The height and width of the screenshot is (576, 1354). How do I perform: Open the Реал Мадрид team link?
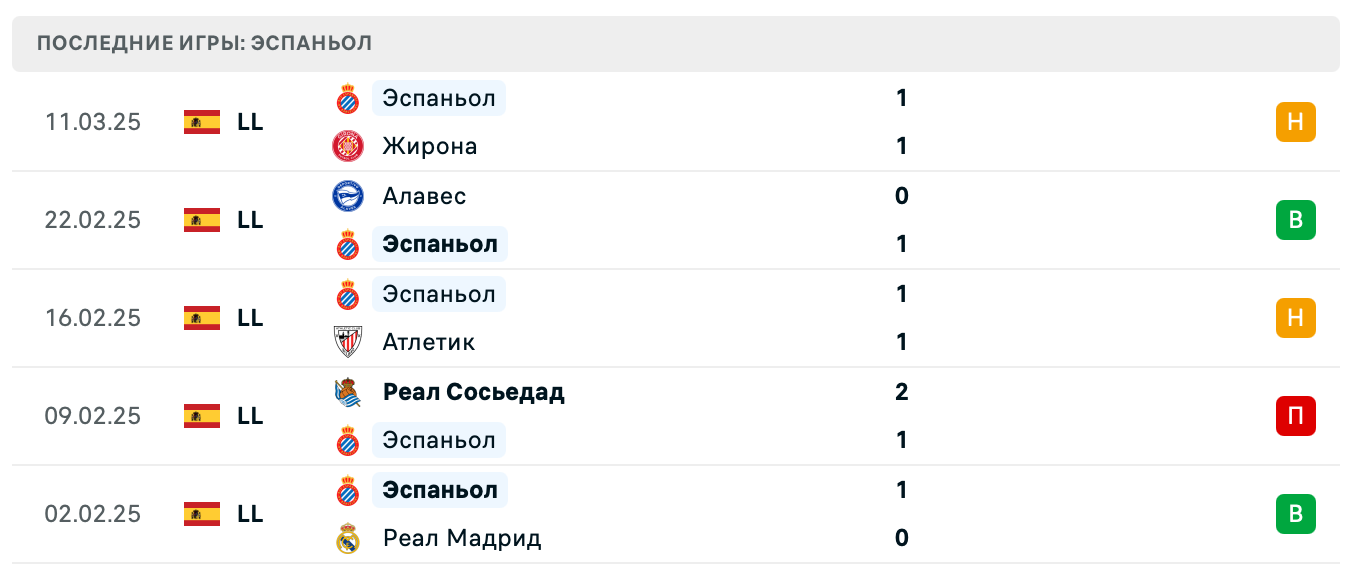(x=462, y=539)
